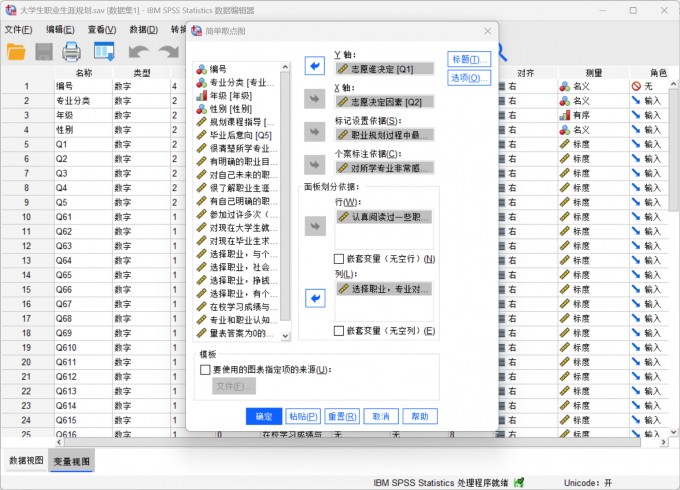Click the 角色 column header
The height and width of the screenshot is (490, 680).
pyautogui.click(x=658, y=73)
